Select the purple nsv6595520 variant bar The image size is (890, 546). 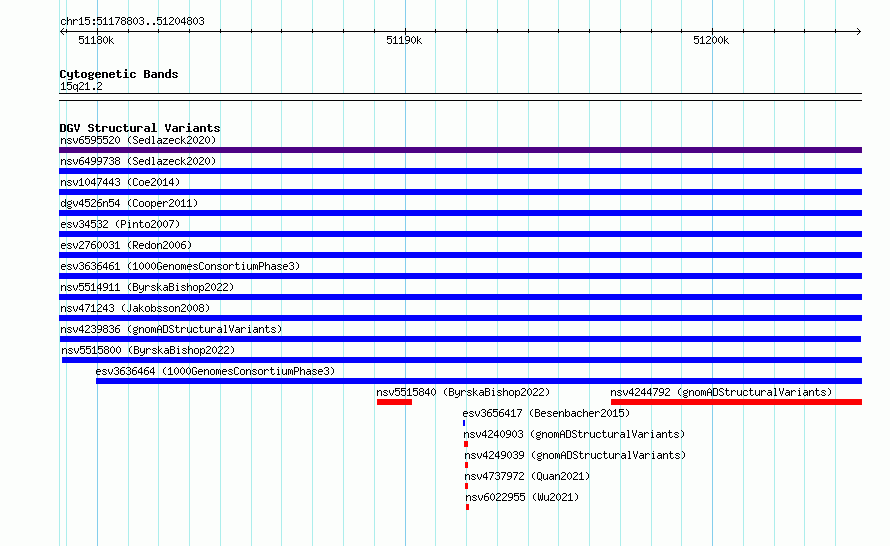[x=460, y=150]
